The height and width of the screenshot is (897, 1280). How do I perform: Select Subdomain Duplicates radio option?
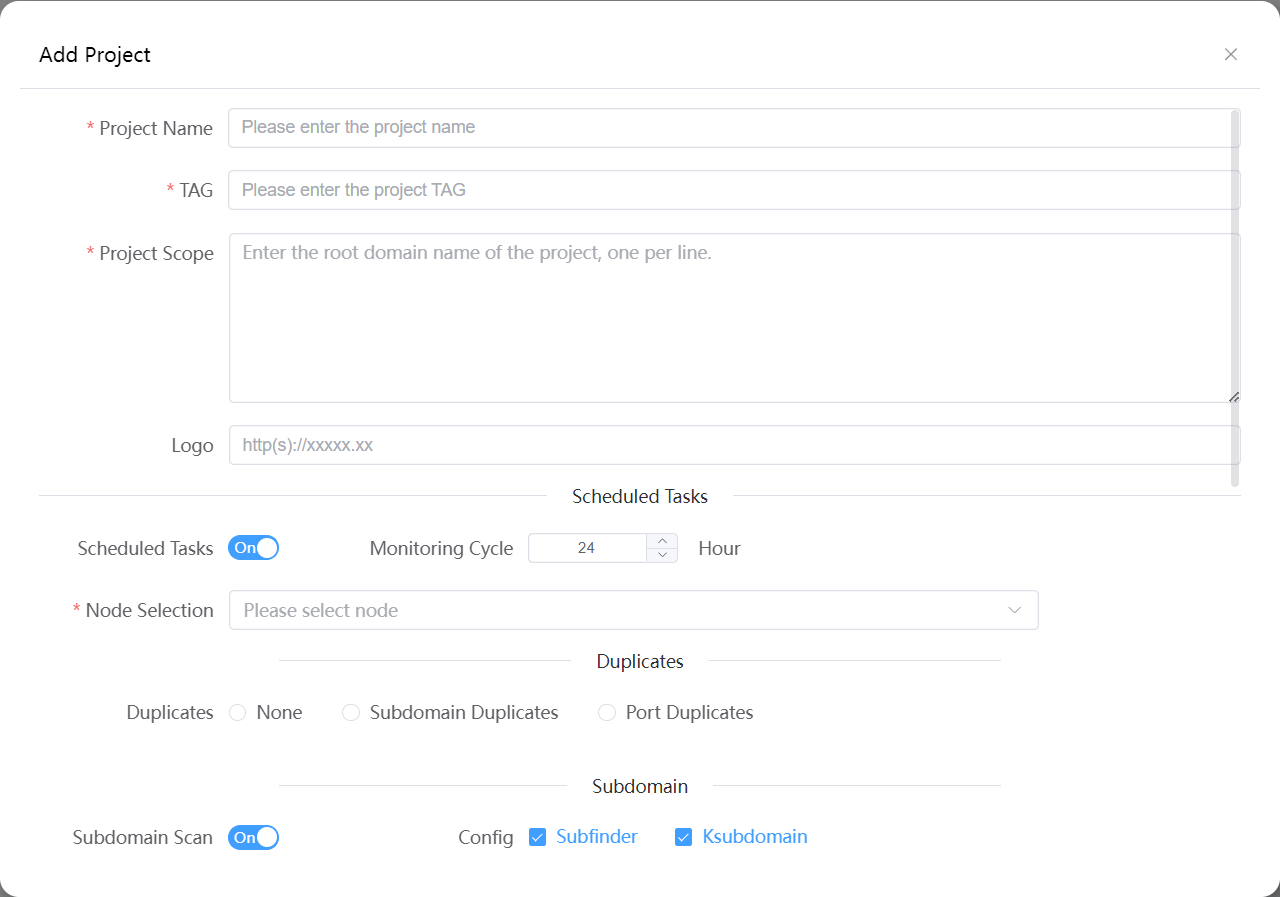click(x=351, y=713)
